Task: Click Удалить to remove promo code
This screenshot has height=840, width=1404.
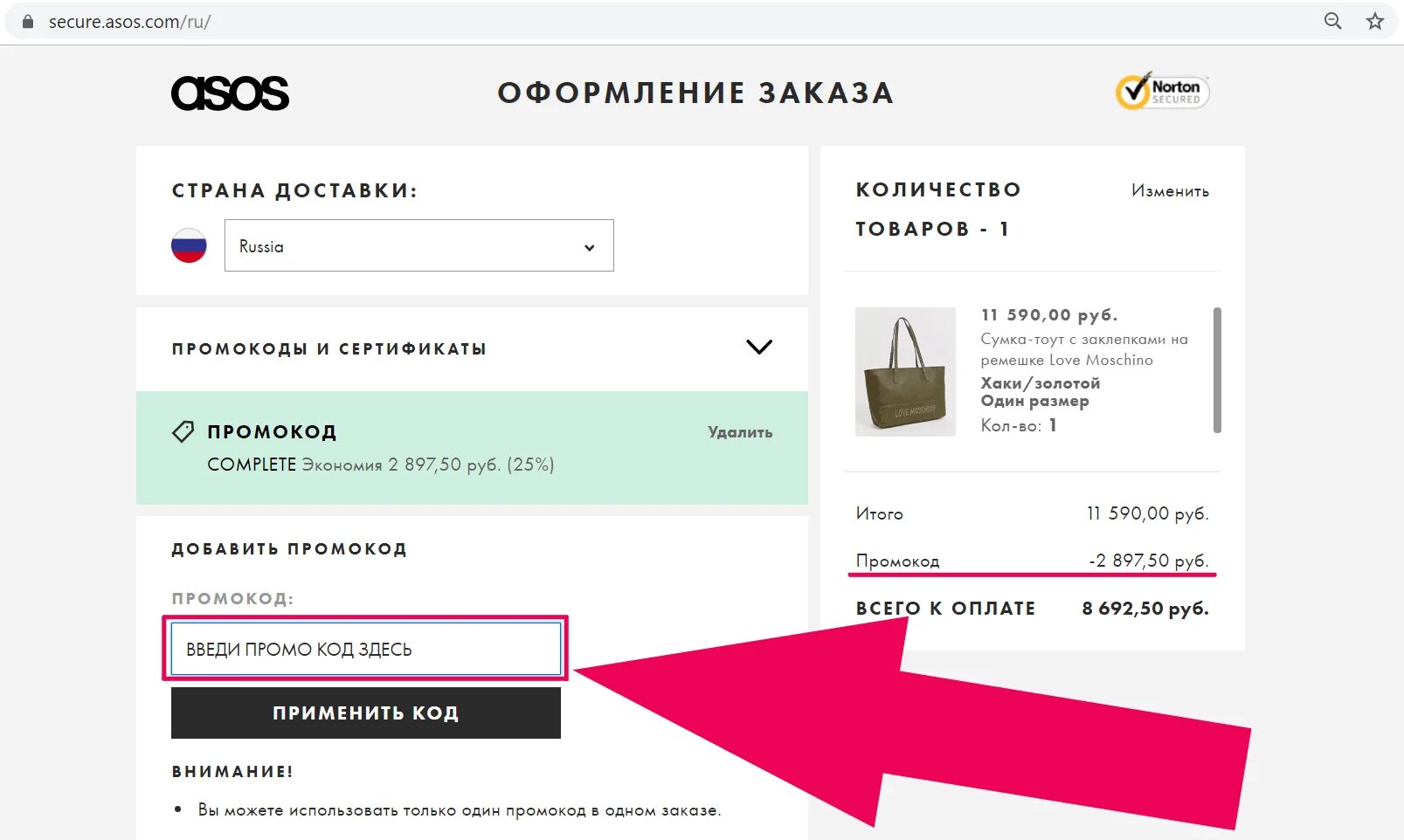Action: [740, 432]
